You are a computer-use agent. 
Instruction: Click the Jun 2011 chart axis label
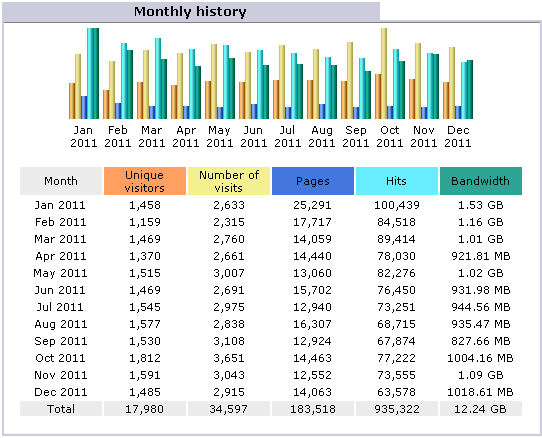pos(254,137)
